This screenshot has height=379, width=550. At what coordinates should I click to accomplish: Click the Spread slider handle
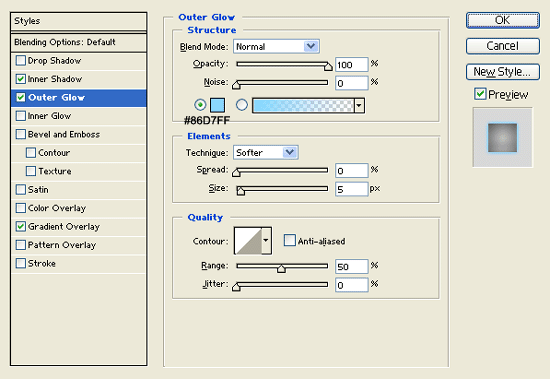tap(236, 172)
